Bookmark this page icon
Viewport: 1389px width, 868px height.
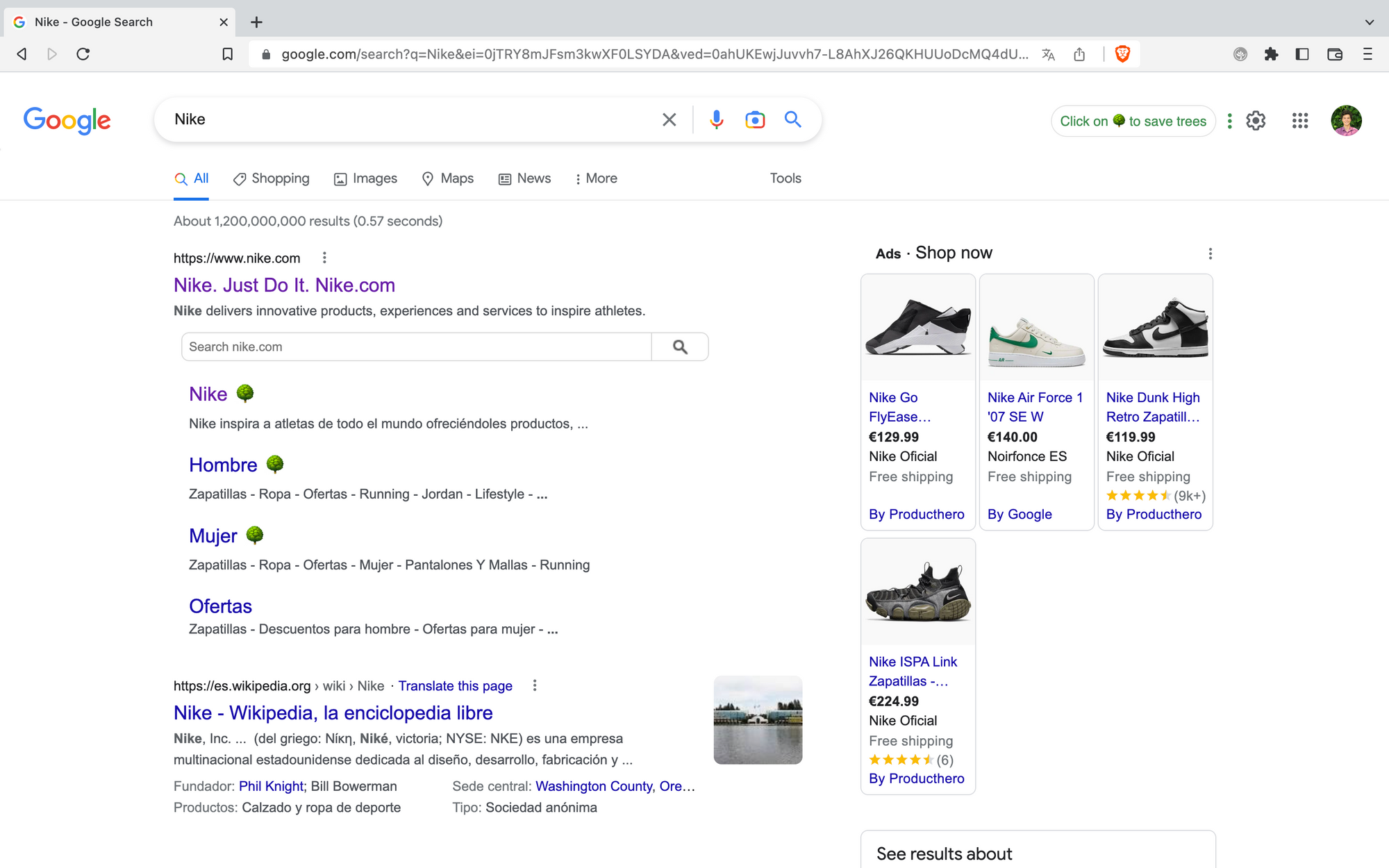[227, 54]
